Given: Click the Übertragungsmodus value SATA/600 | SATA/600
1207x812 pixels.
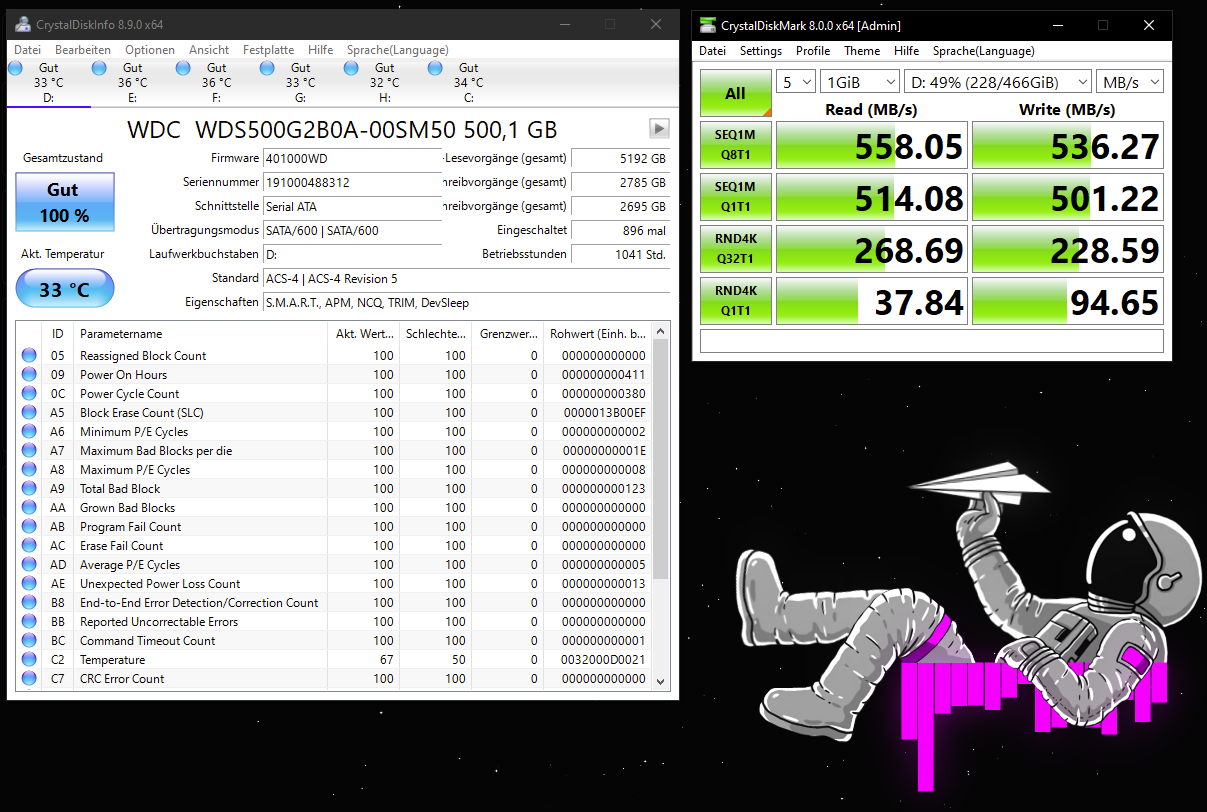Looking at the screenshot, I should [352, 230].
